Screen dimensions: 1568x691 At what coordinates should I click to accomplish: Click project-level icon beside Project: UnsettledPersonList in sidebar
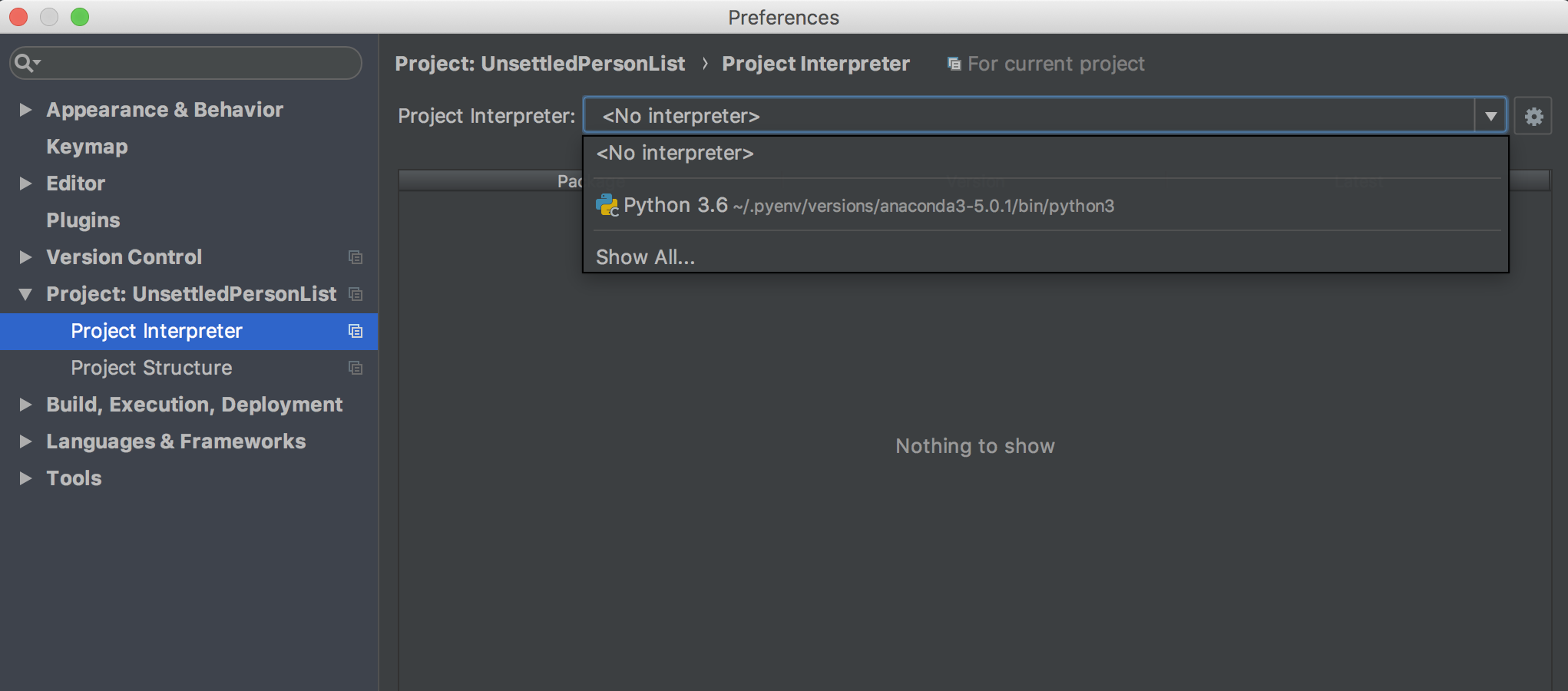point(356,294)
